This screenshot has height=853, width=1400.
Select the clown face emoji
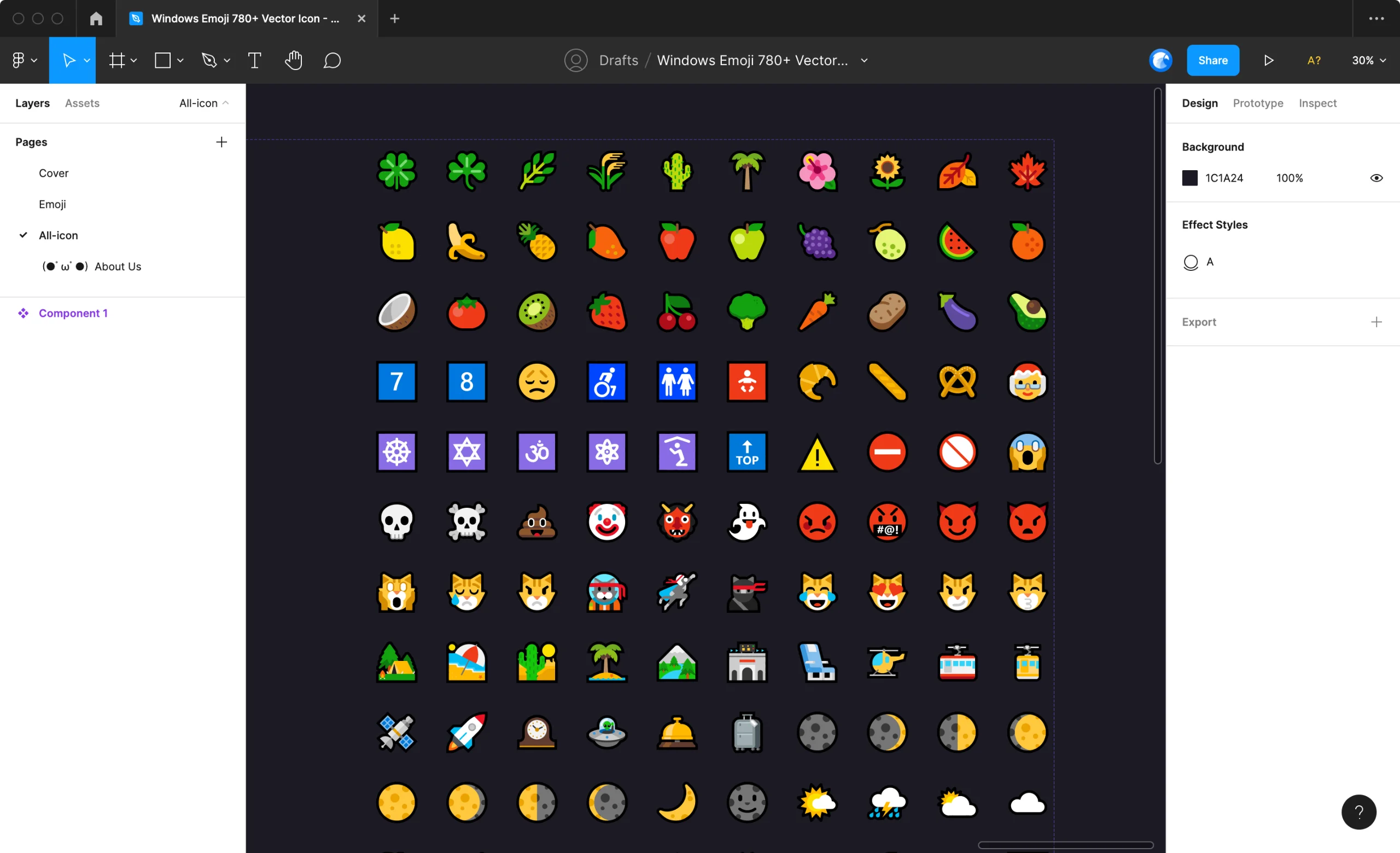[607, 521]
